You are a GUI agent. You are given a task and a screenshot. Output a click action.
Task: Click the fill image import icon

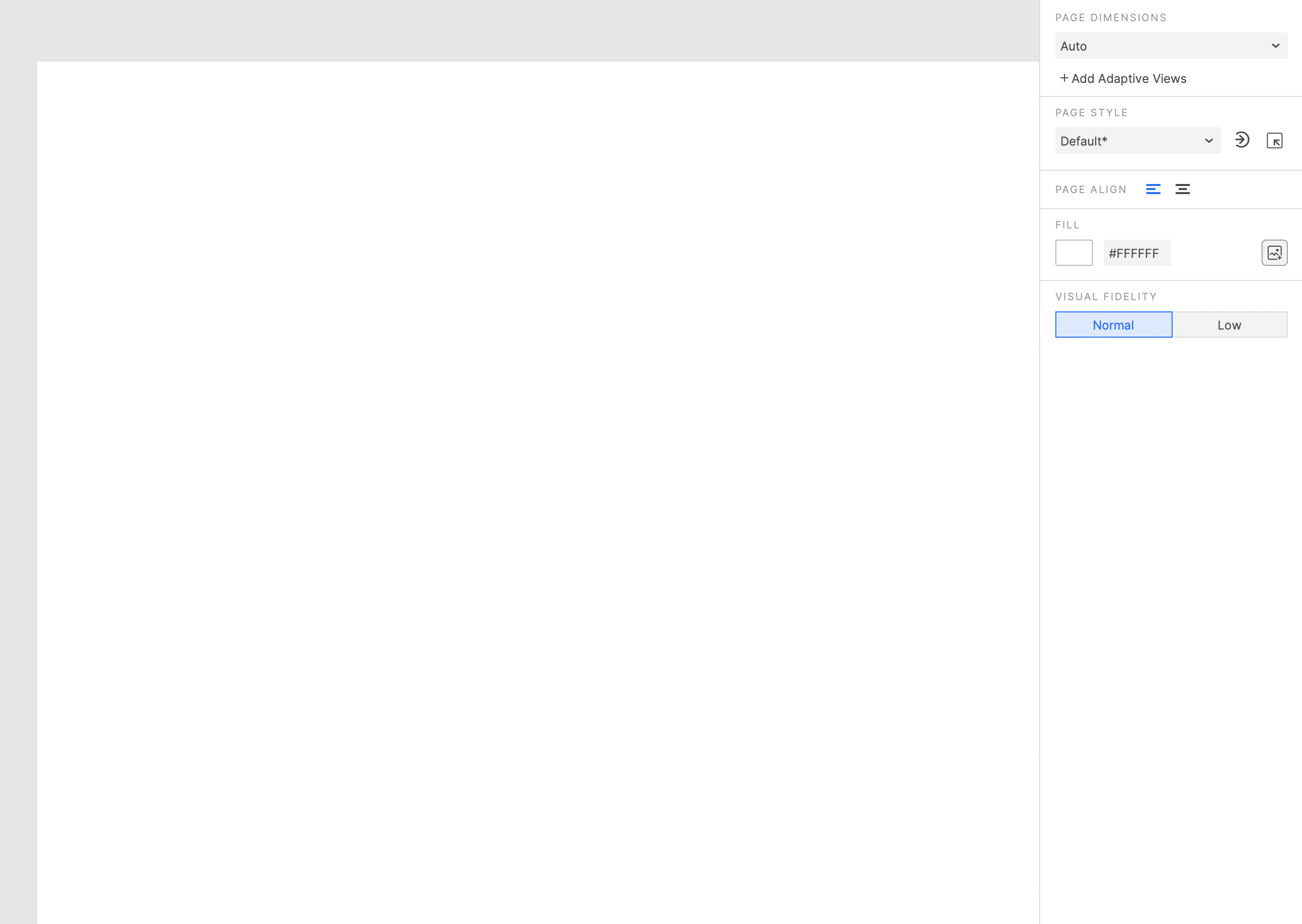(1274, 253)
